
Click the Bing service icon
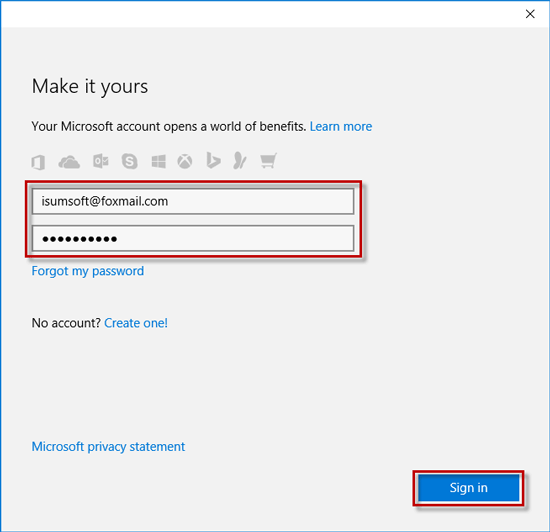click(213, 161)
